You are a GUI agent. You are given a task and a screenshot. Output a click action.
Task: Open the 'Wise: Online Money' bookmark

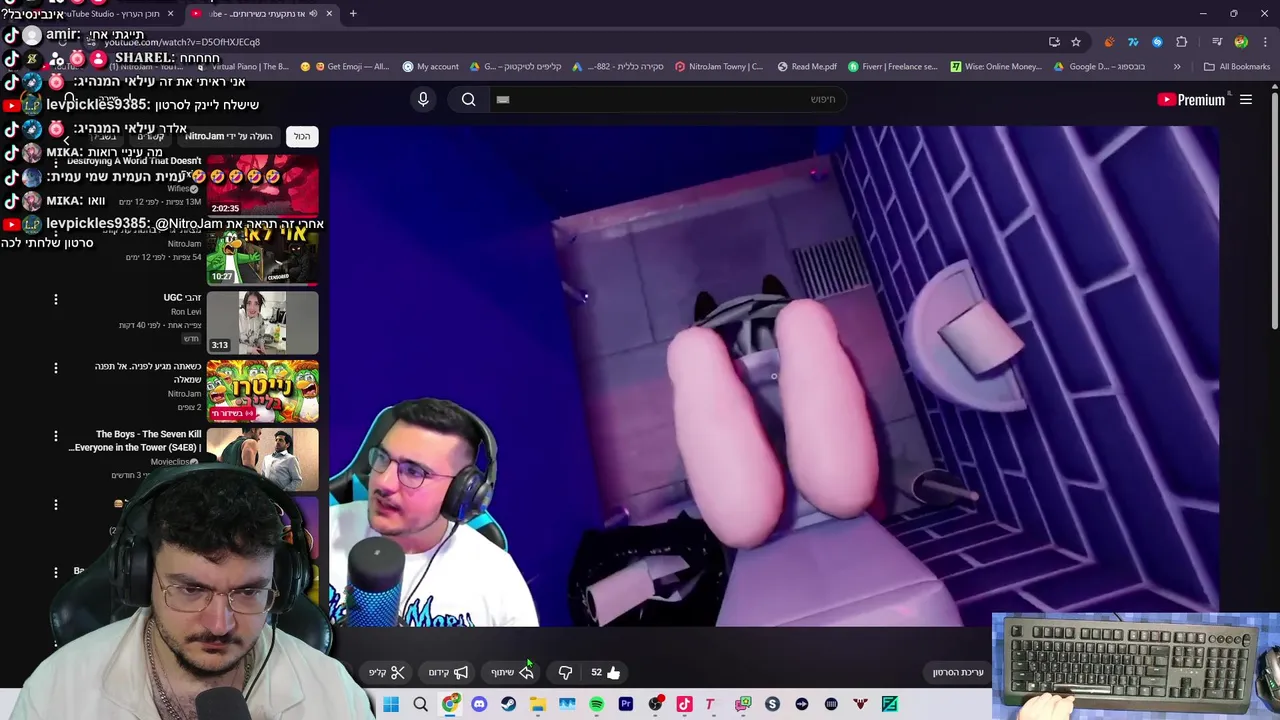[x=996, y=67]
